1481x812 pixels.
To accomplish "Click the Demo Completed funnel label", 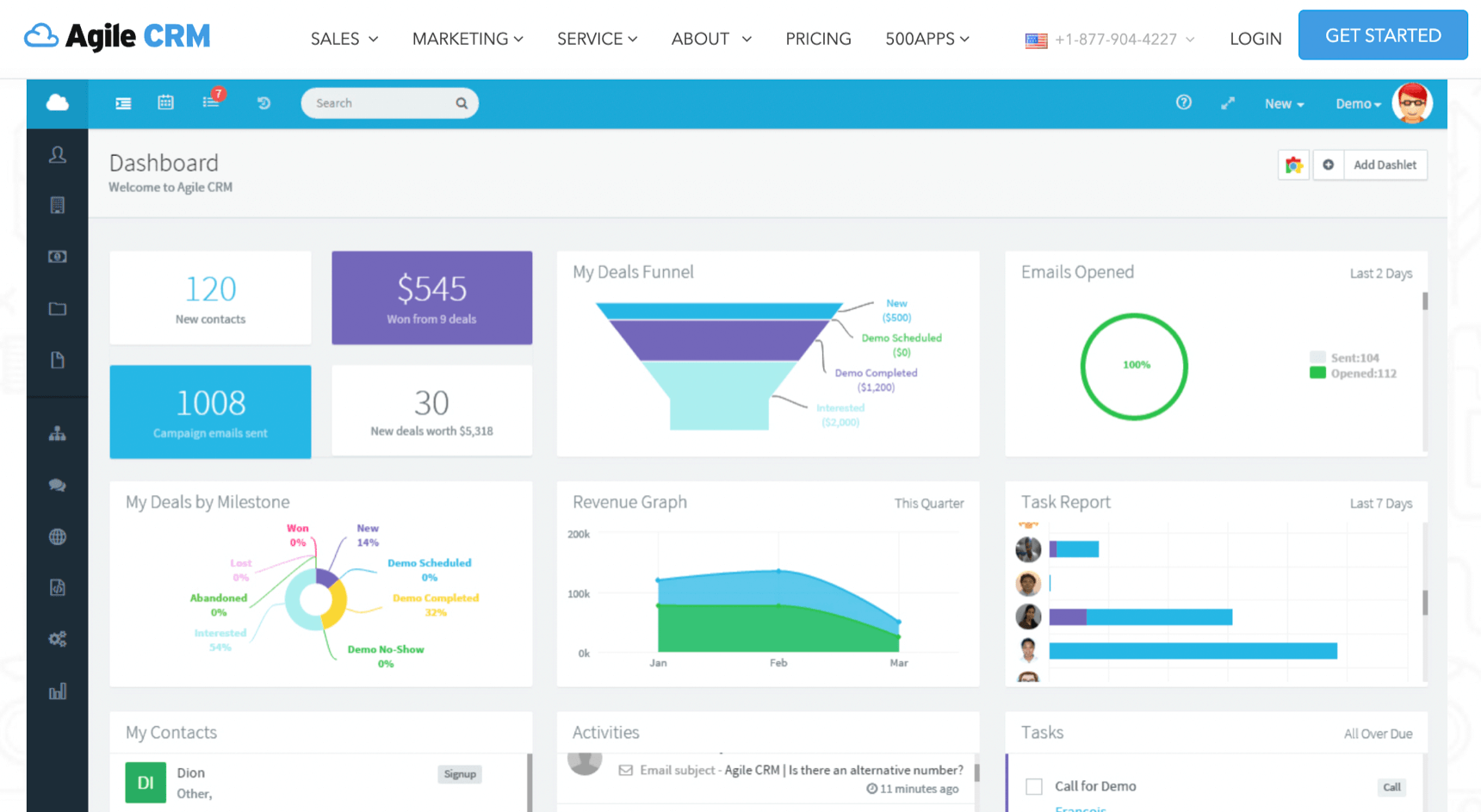I will click(876, 380).
